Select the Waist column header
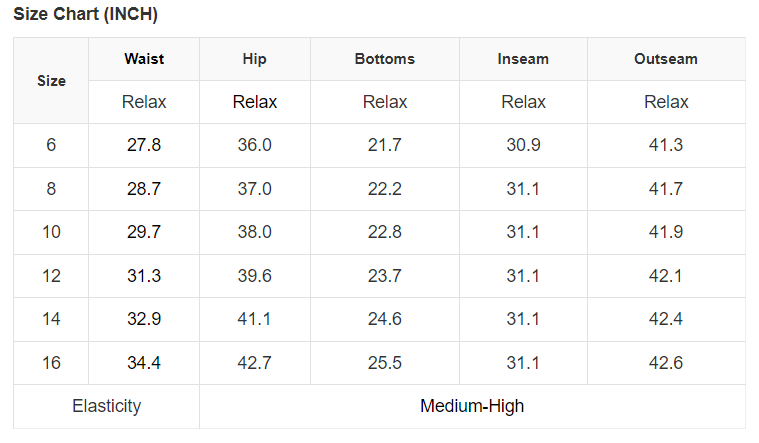The width and height of the screenshot is (759, 443). pyautogui.click(x=144, y=59)
